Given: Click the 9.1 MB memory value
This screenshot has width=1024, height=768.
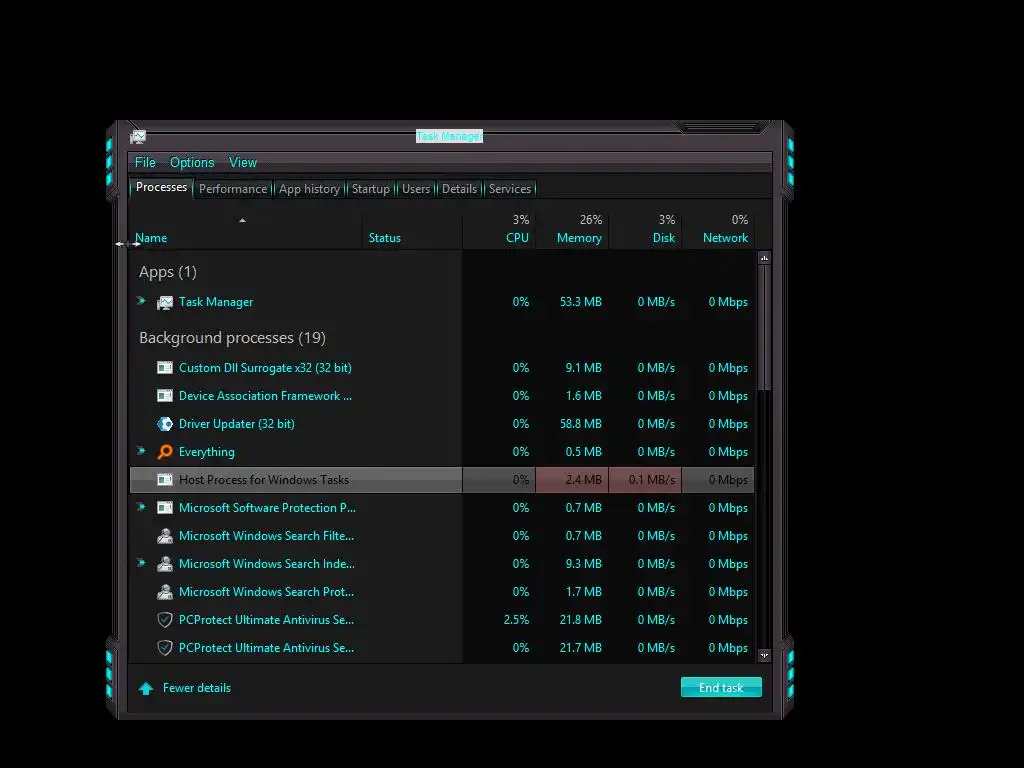Looking at the screenshot, I should point(583,368).
